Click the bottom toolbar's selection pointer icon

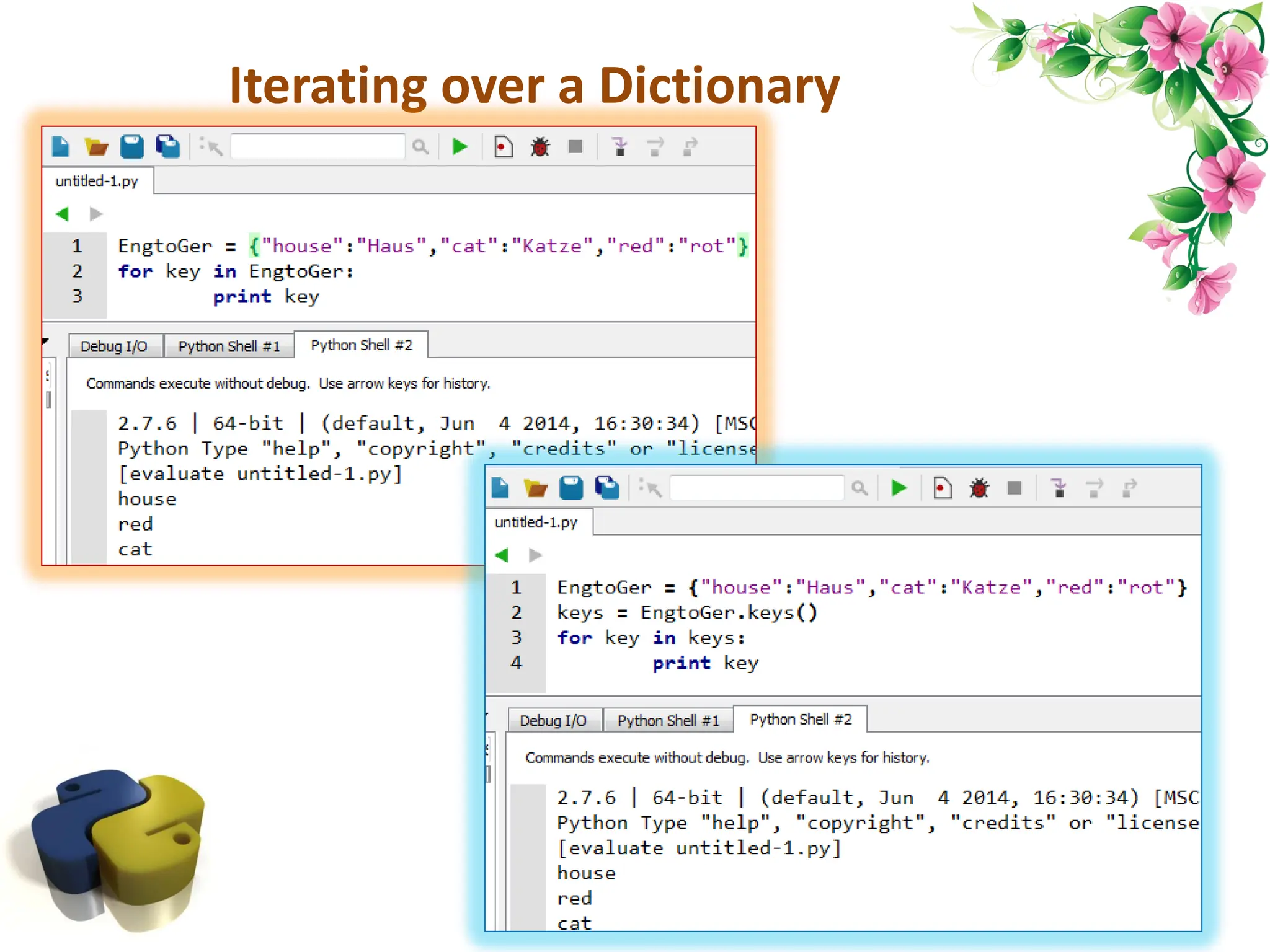pos(651,488)
